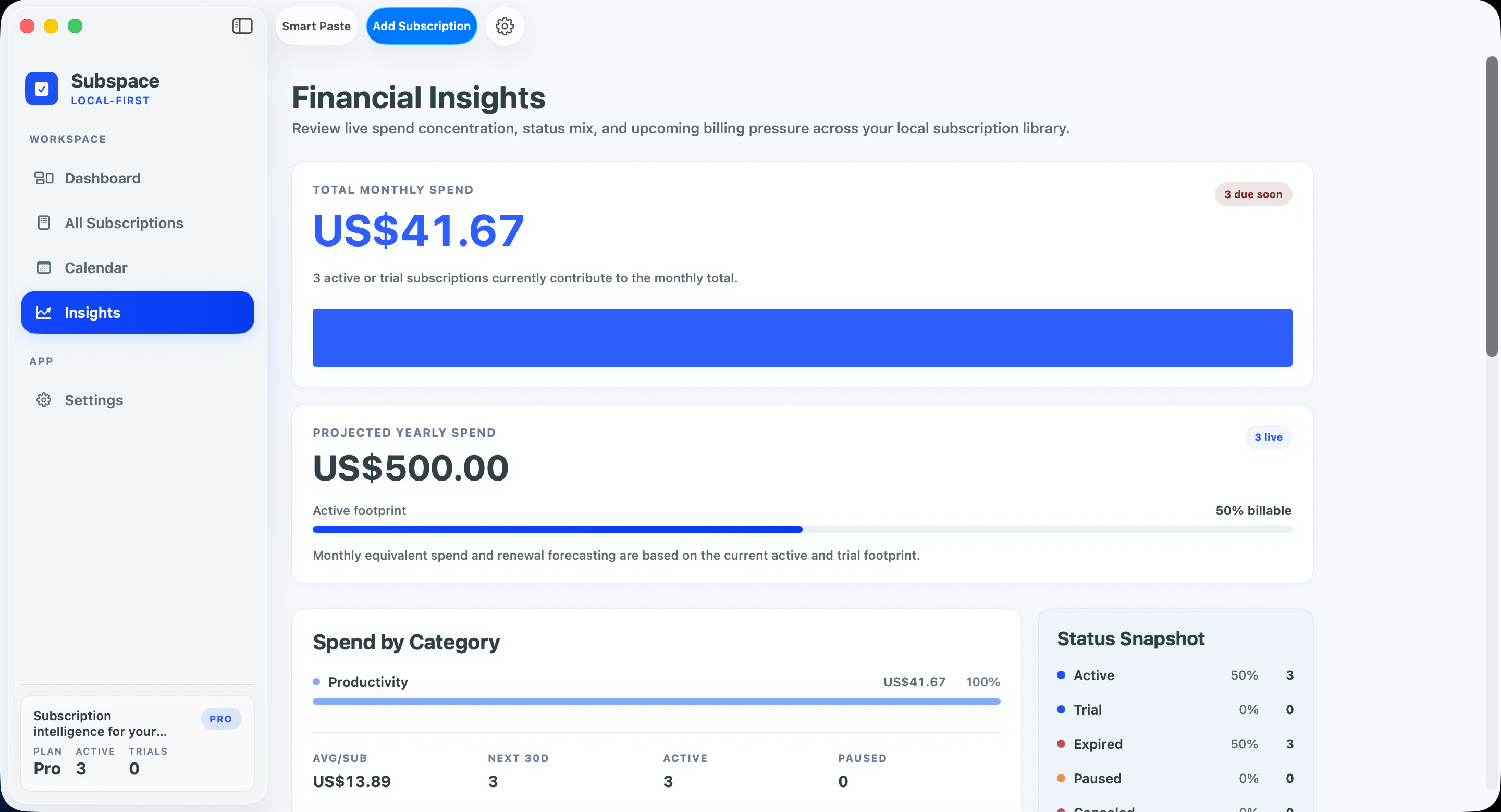Expand the 3 live badge
Screen dimensions: 1501x812
[1269, 437]
